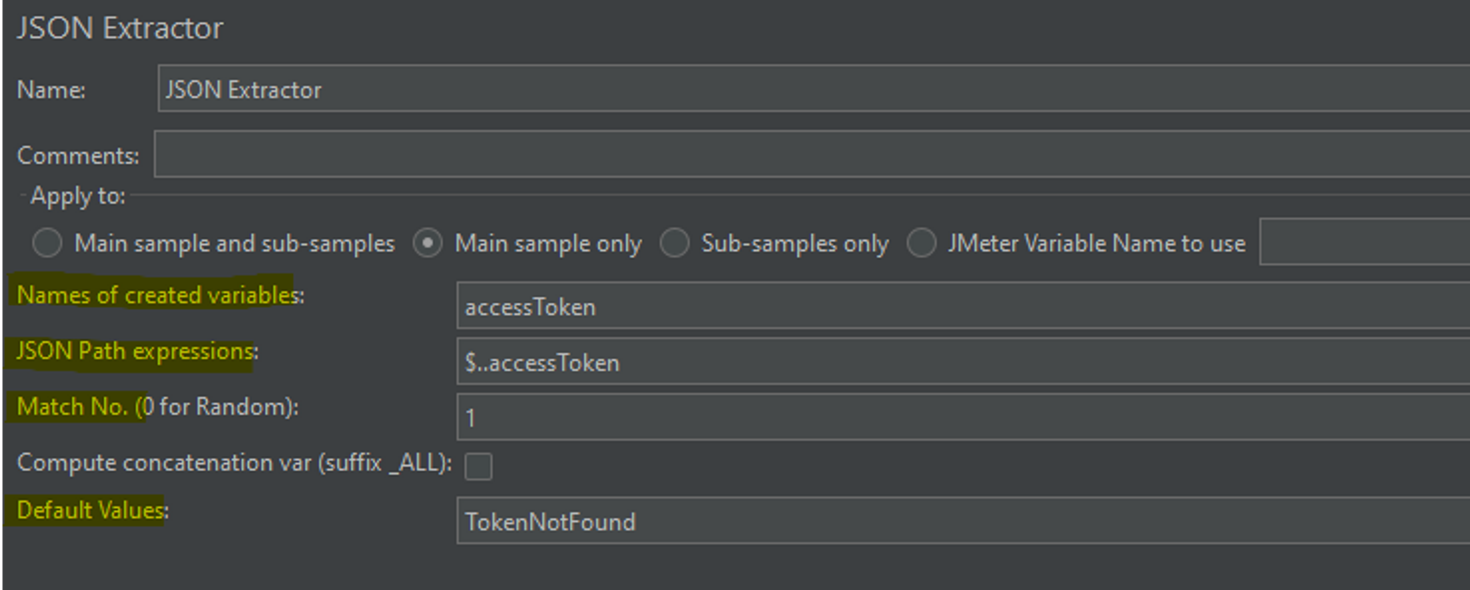Click the empty Comments field
The height and width of the screenshot is (590, 1470).
[x=810, y=155]
